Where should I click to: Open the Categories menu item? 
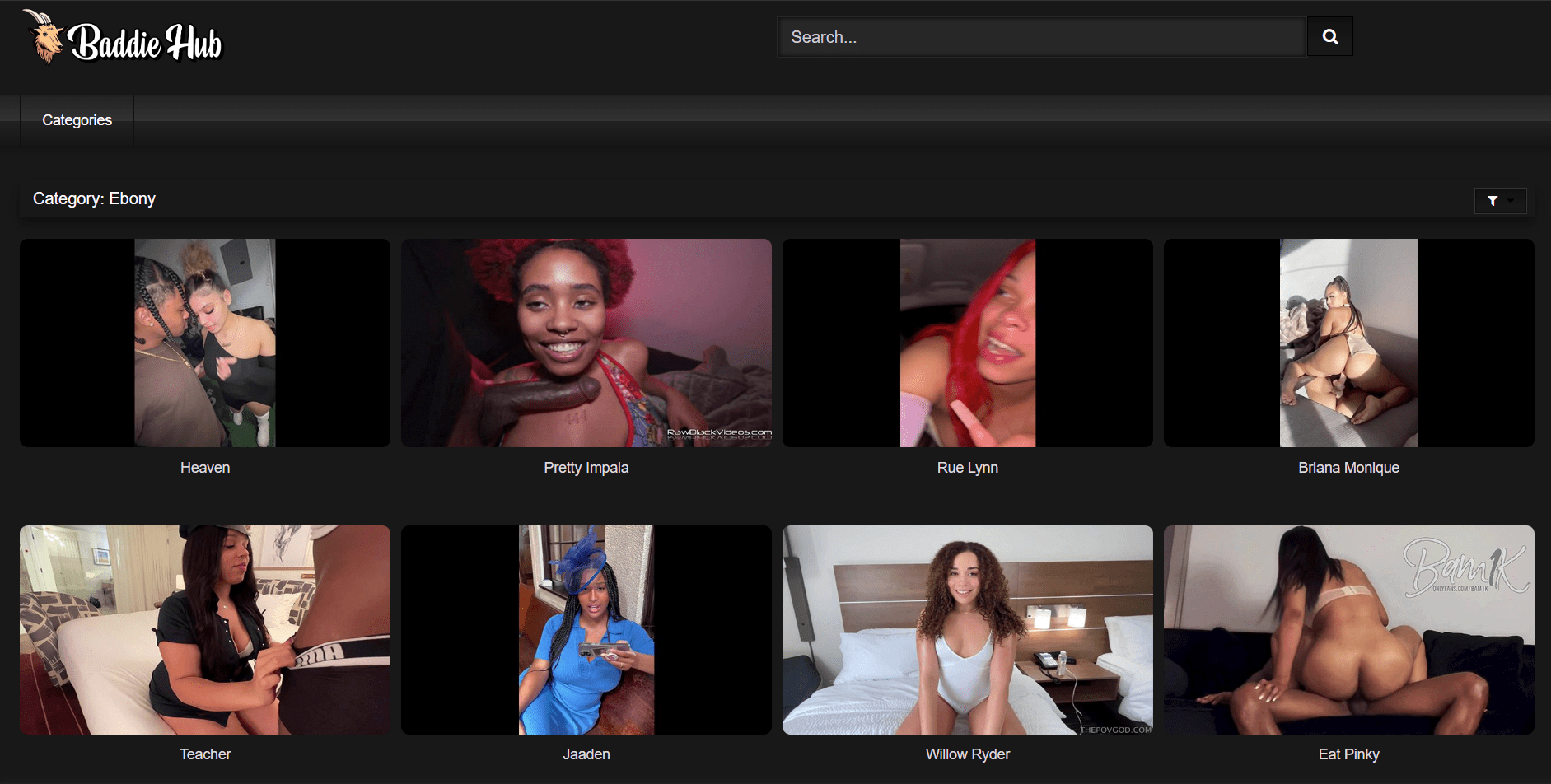click(x=77, y=120)
